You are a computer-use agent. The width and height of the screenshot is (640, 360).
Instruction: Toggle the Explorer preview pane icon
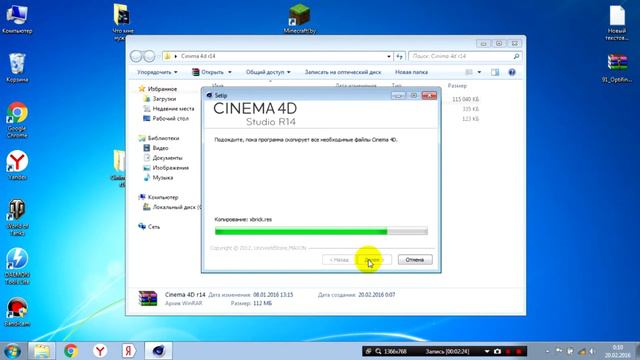495,72
